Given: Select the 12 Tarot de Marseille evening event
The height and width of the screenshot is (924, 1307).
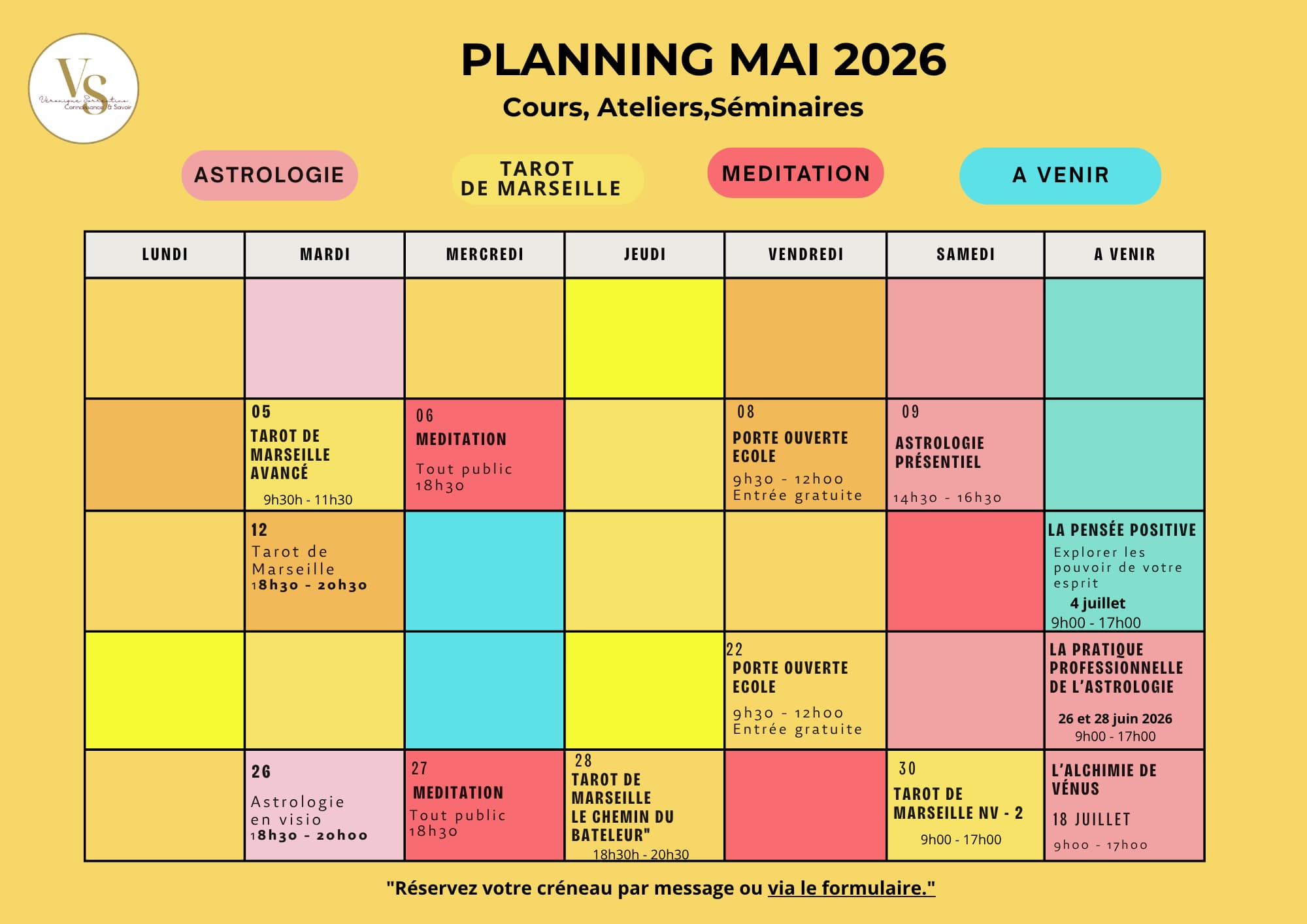Looking at the screenshot, I should tap(324, 570).
